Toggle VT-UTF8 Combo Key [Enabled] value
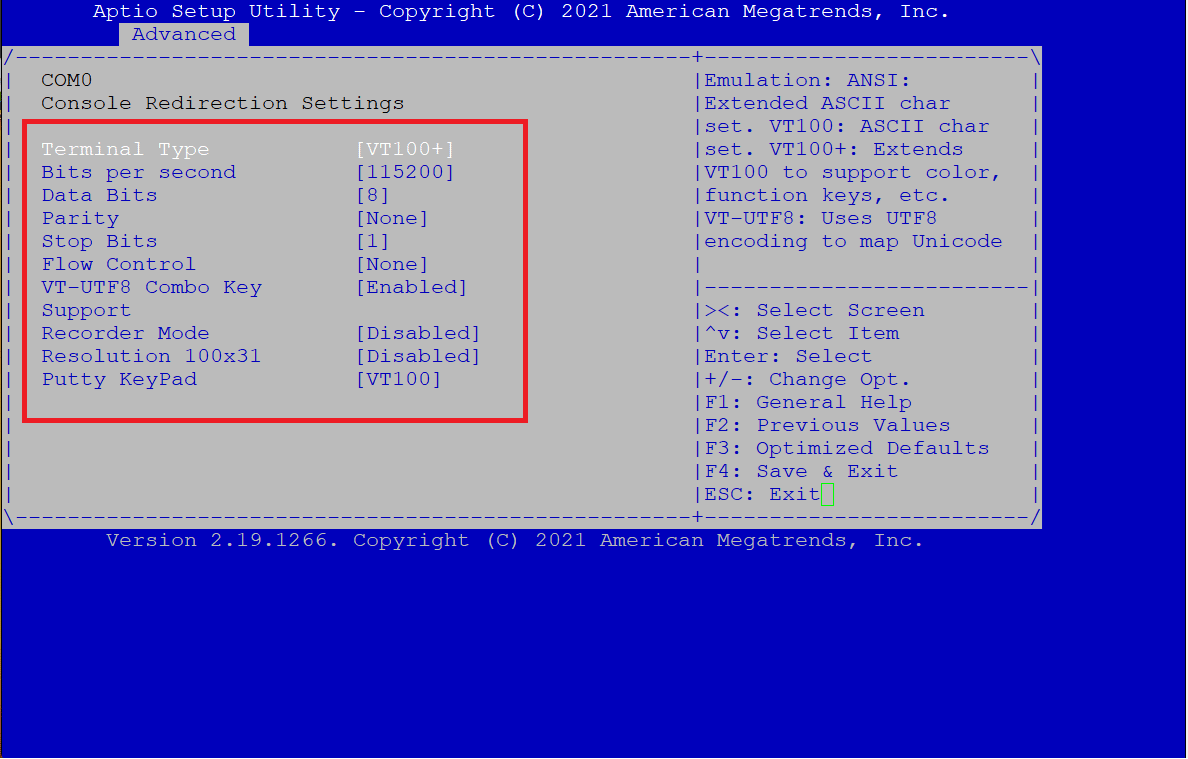This screenshot has width=1188, height=759. point(411,287)
